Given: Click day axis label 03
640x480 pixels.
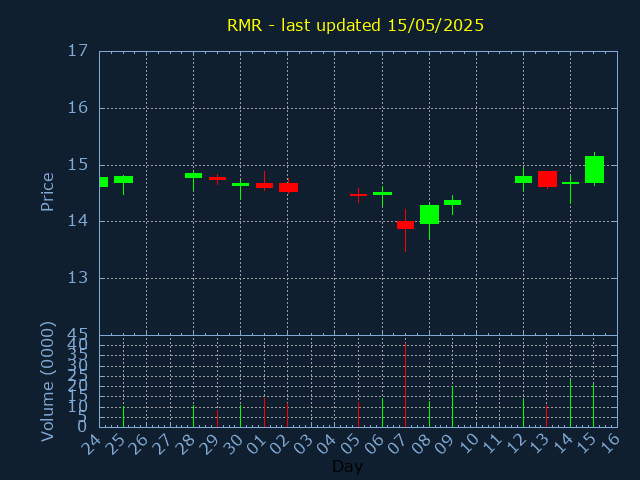Looking at the screenshot, I should 303,444.
